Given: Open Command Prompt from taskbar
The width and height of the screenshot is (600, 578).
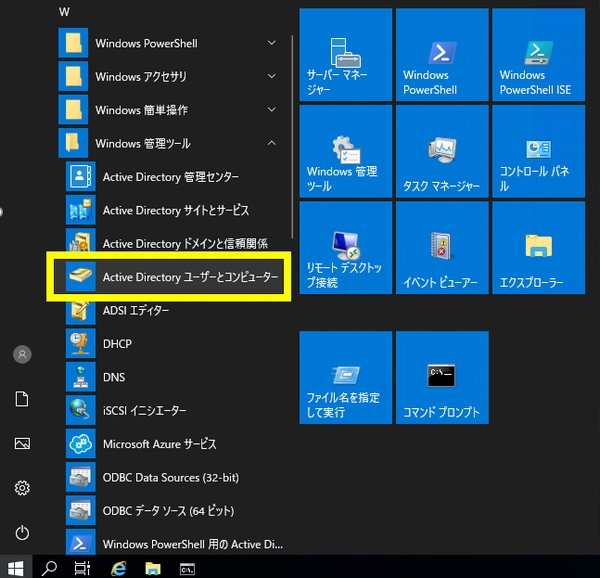Looking at the screenshot, I should tap(187, 569).
